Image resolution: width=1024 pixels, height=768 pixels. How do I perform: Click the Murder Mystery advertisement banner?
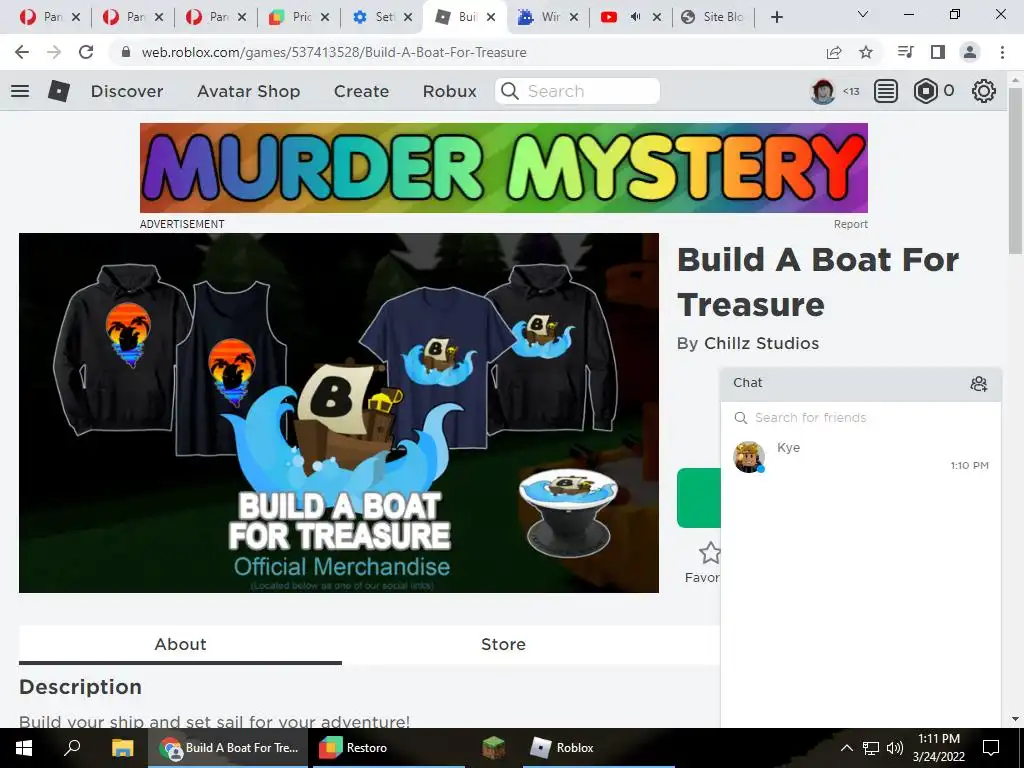(504, 168)
